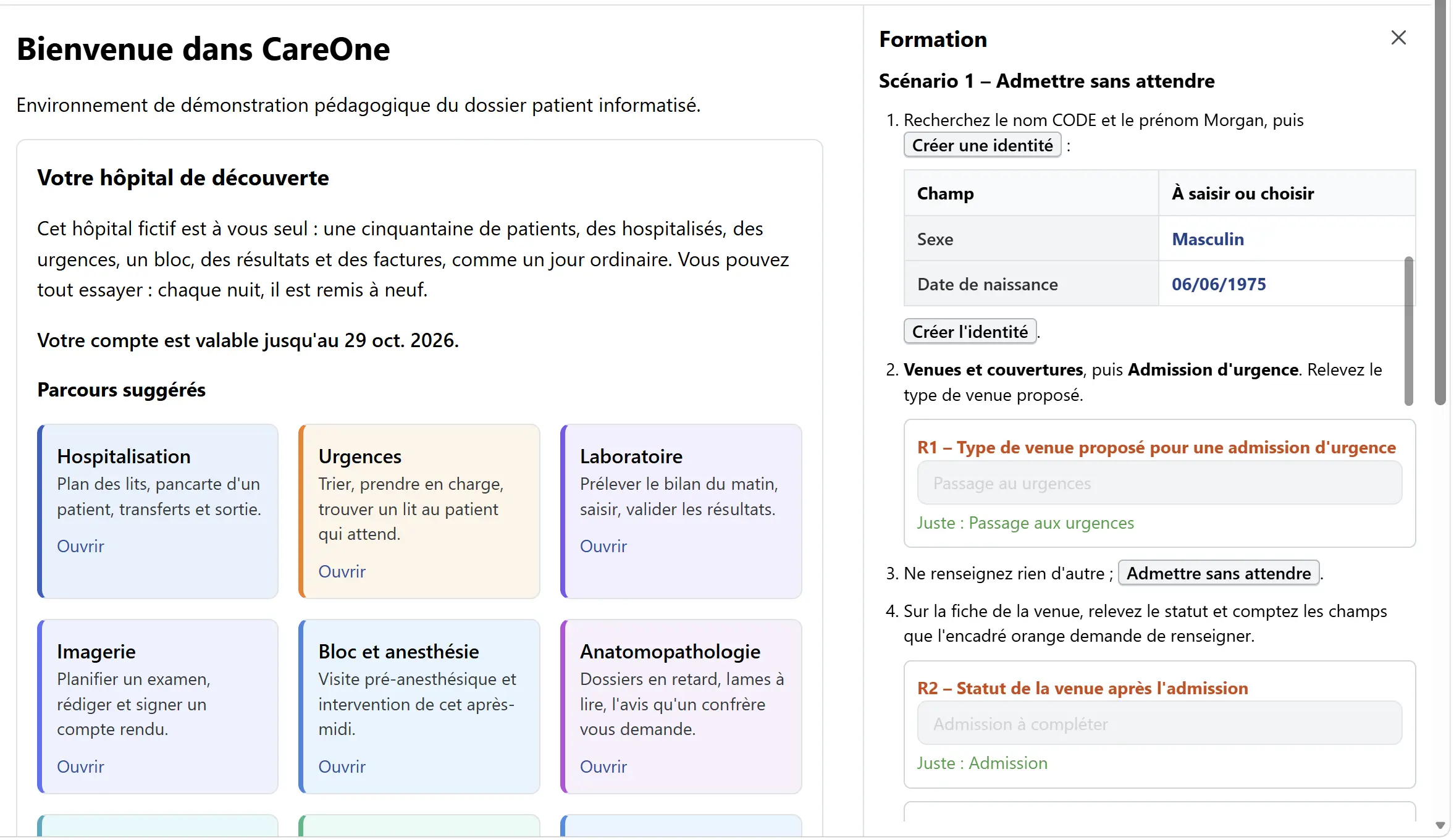Click the Urgences card title
Viewport: 1454px width, 840px height.
[359, 456]
